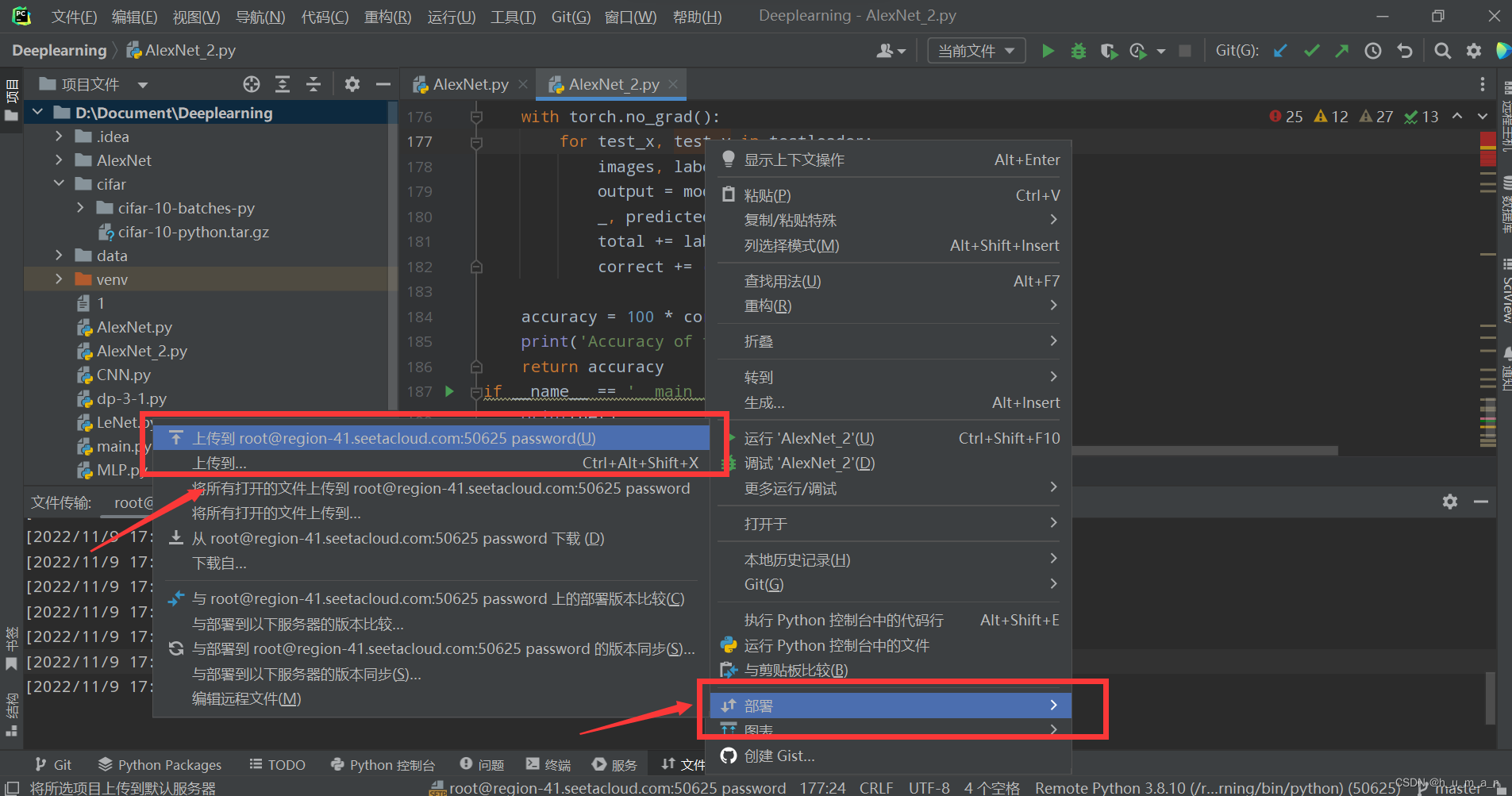Commit changes with the green checkmark icon
Viewport: 1512px width, 796px height.
click(x=1311, y=51)
